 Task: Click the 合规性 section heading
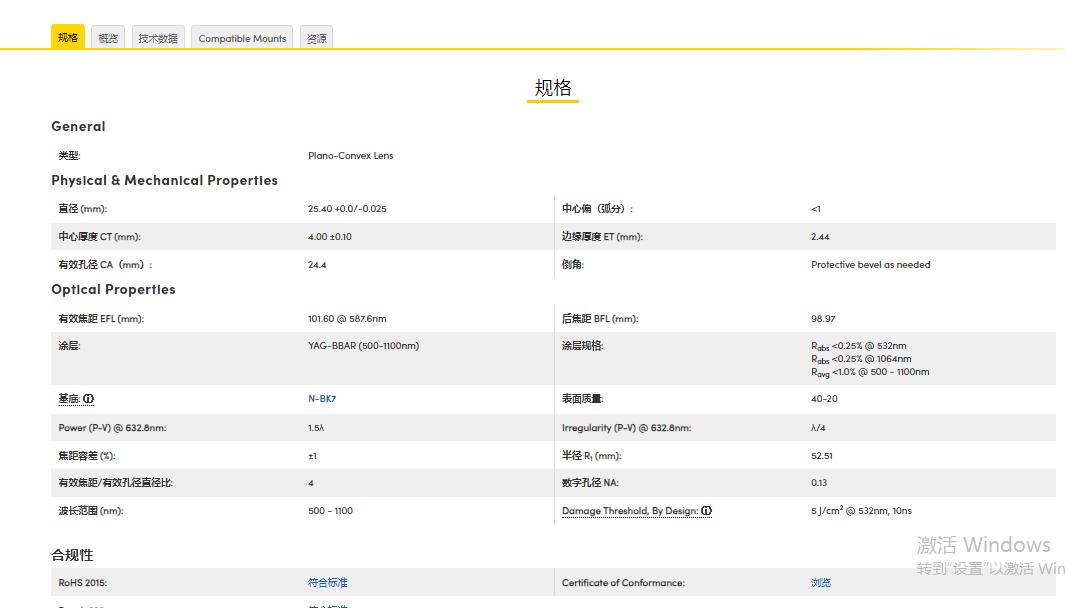(x=72, y=555)
